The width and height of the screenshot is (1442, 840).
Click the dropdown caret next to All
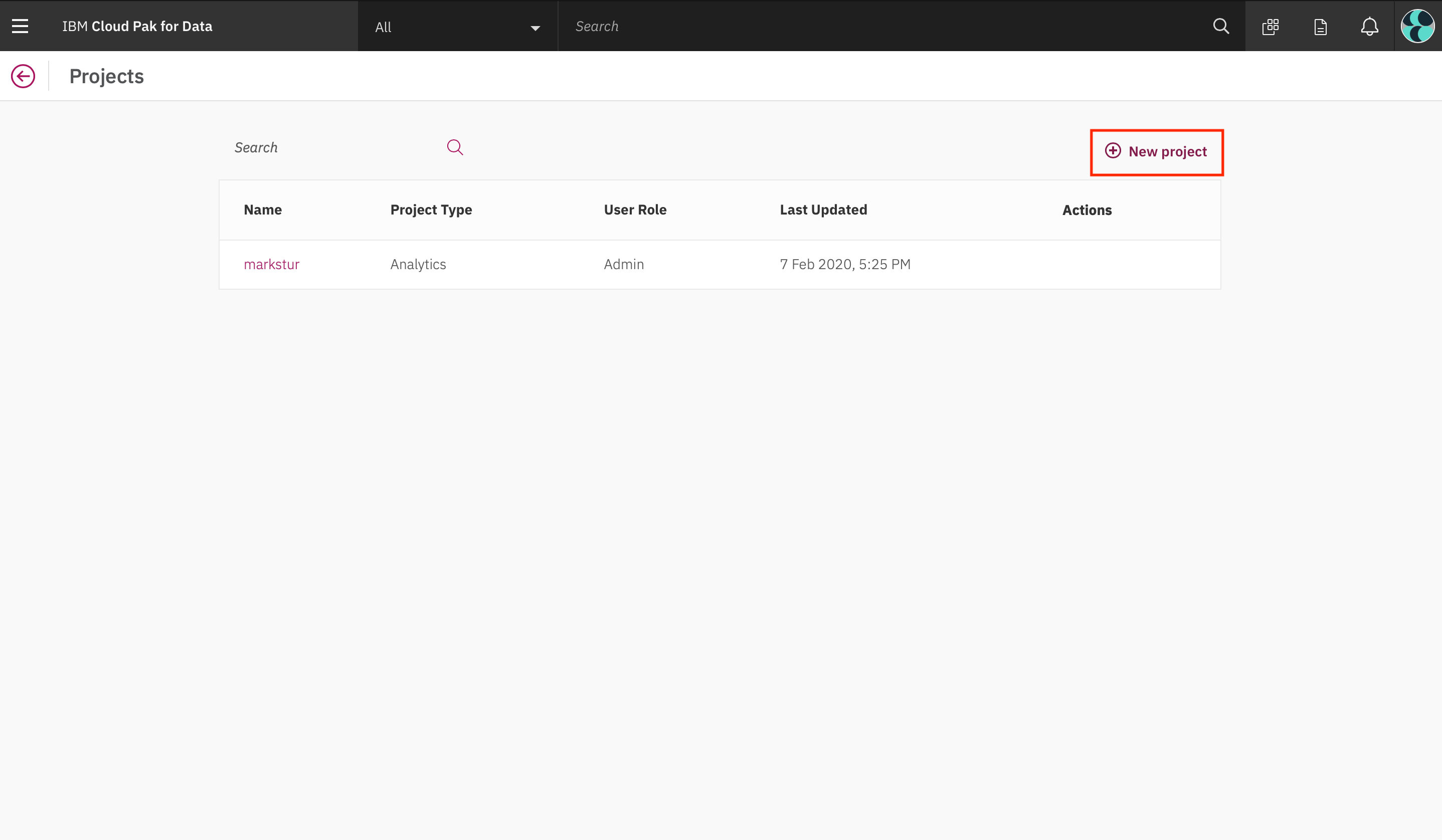[535, 28]
